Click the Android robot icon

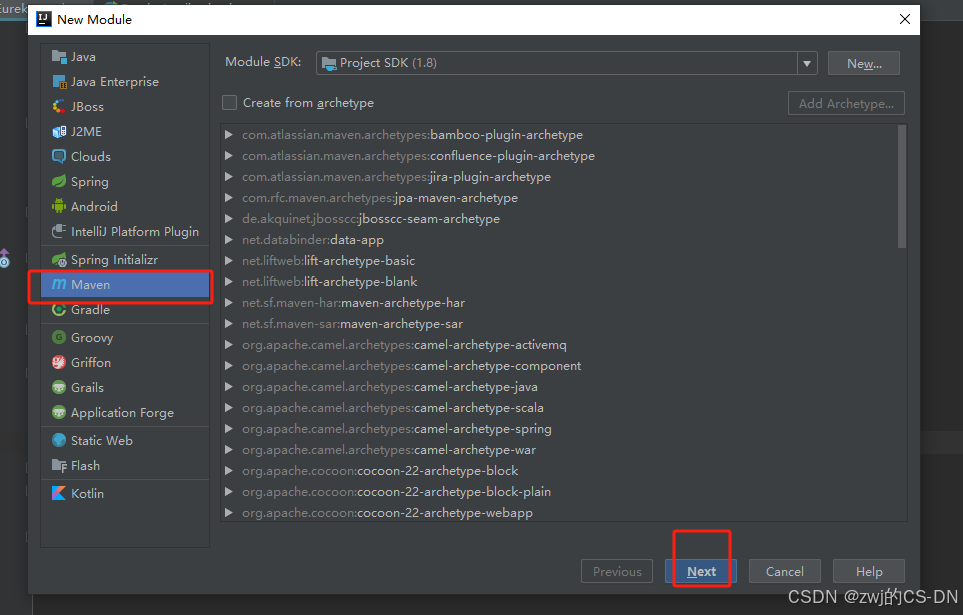(59, 206)
